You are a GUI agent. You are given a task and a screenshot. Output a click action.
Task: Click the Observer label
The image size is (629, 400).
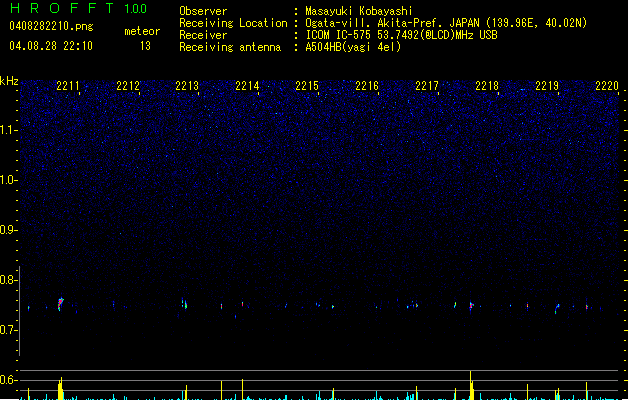click(203, 11)
